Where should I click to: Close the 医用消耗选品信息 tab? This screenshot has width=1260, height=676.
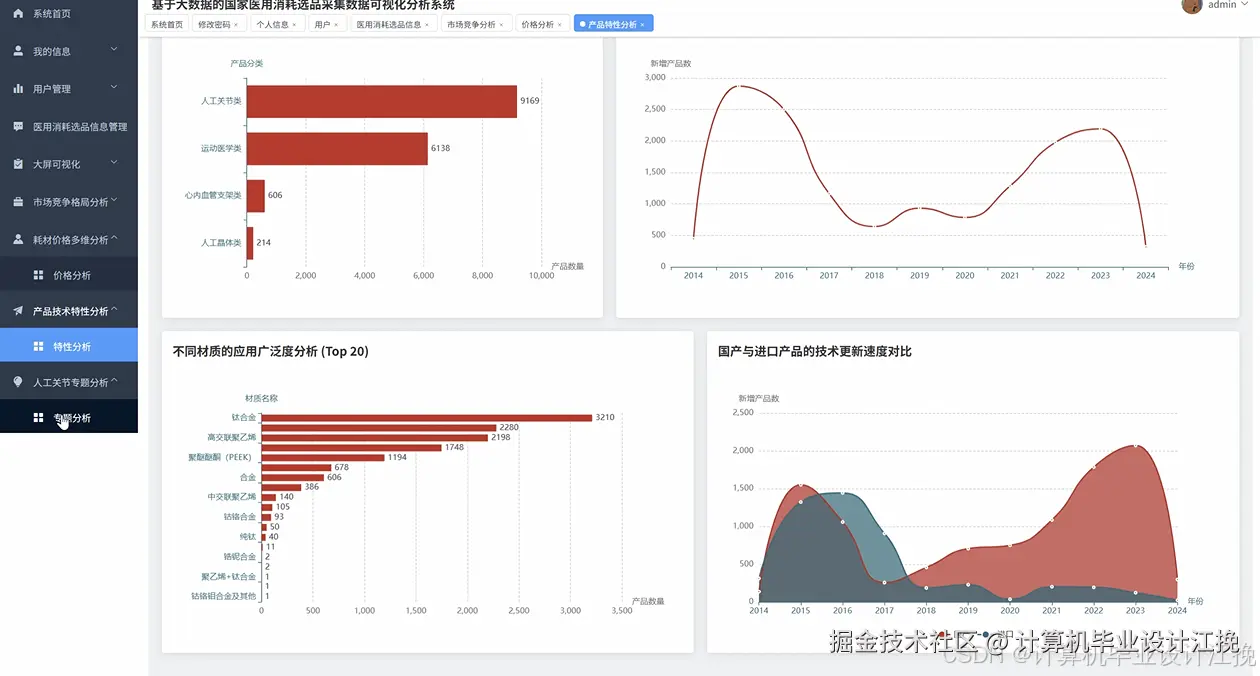pyautogui.click(x=427, y=24)
